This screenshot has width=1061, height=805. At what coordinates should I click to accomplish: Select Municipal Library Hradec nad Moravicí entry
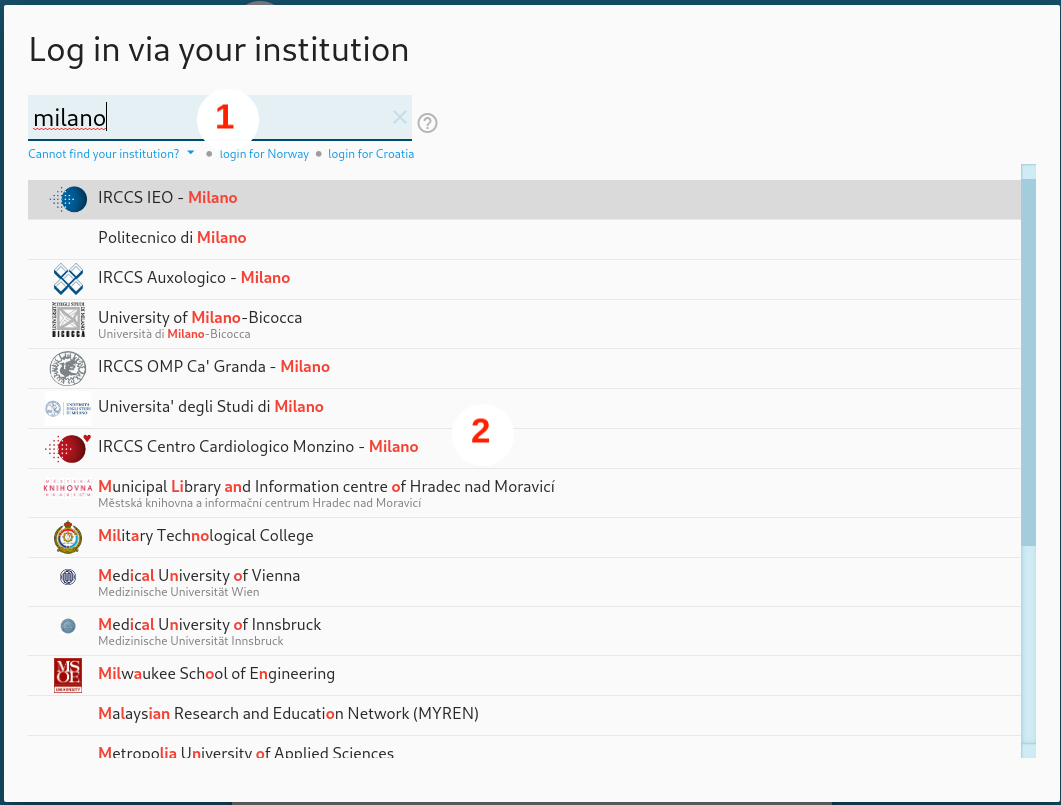[326, 487]
